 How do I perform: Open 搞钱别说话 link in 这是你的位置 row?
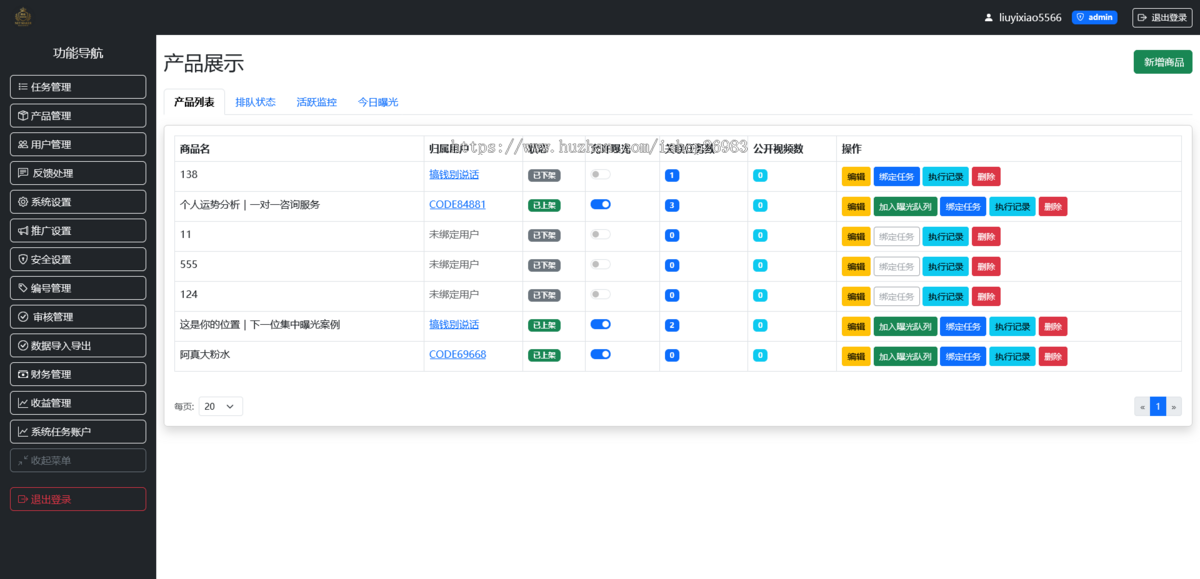coord(454,324)
